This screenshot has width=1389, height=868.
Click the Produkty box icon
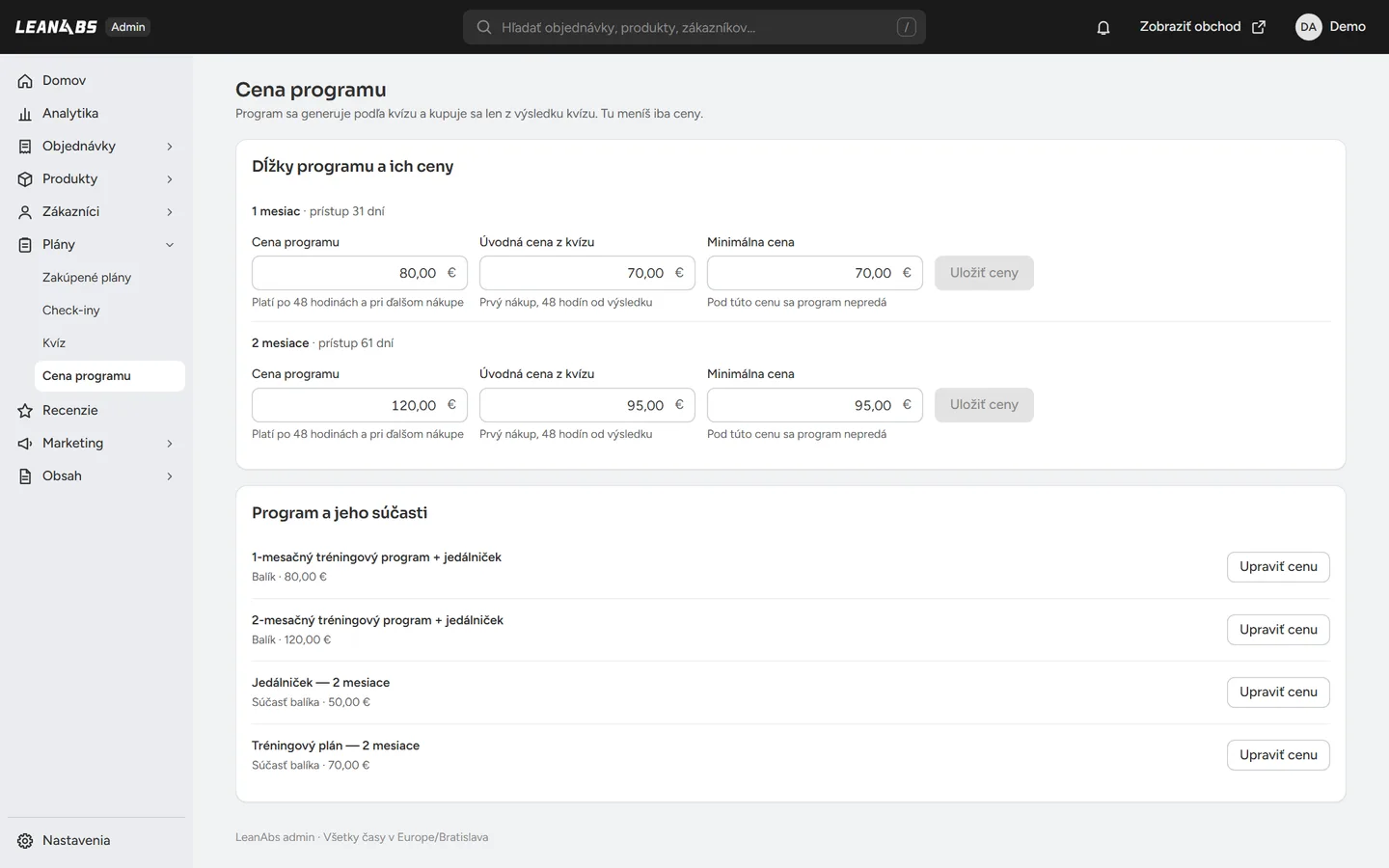25,179
